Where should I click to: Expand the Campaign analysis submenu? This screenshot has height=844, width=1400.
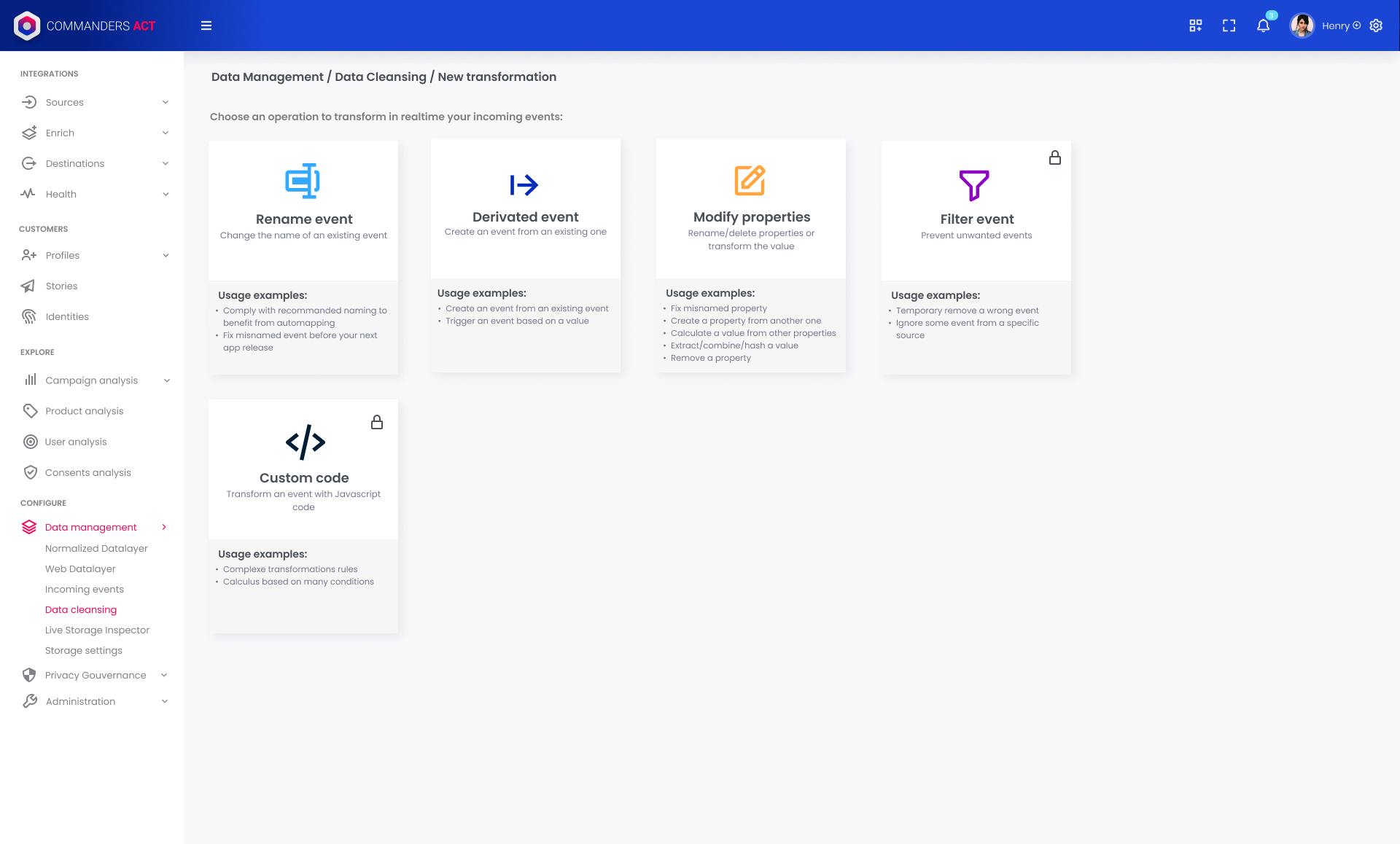click(166, 380)
